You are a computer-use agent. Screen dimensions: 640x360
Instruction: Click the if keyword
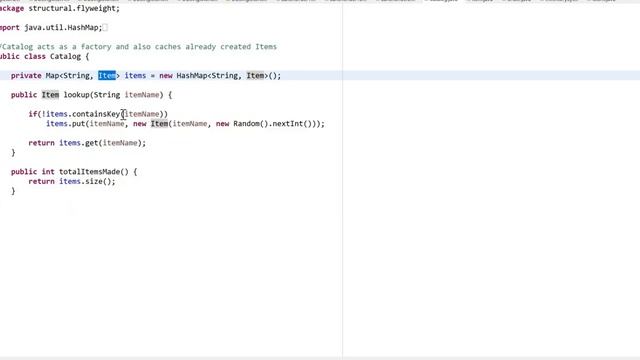(33, 114)
